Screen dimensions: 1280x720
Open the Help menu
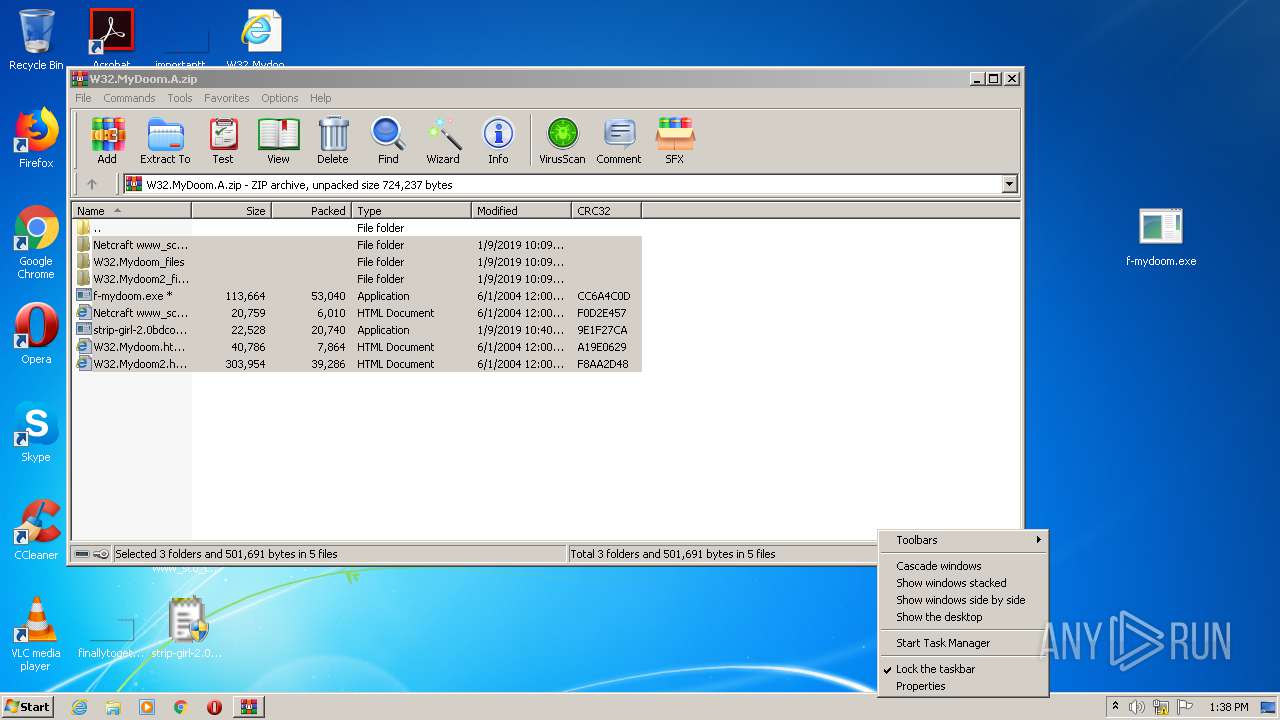pyautogui.click(x=320, y=98)
